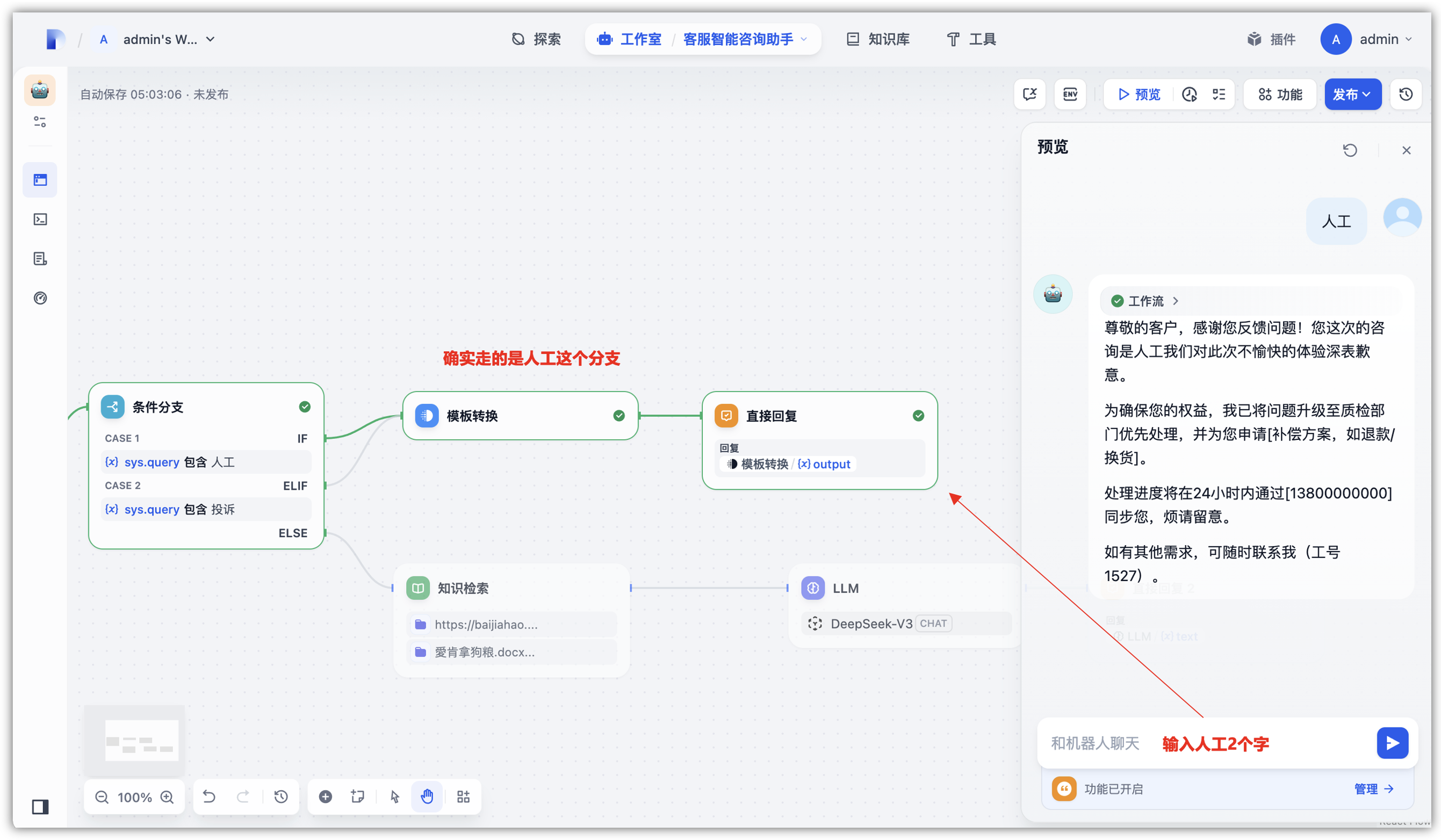Click the 预览 preview button

tap(1138, 93)
